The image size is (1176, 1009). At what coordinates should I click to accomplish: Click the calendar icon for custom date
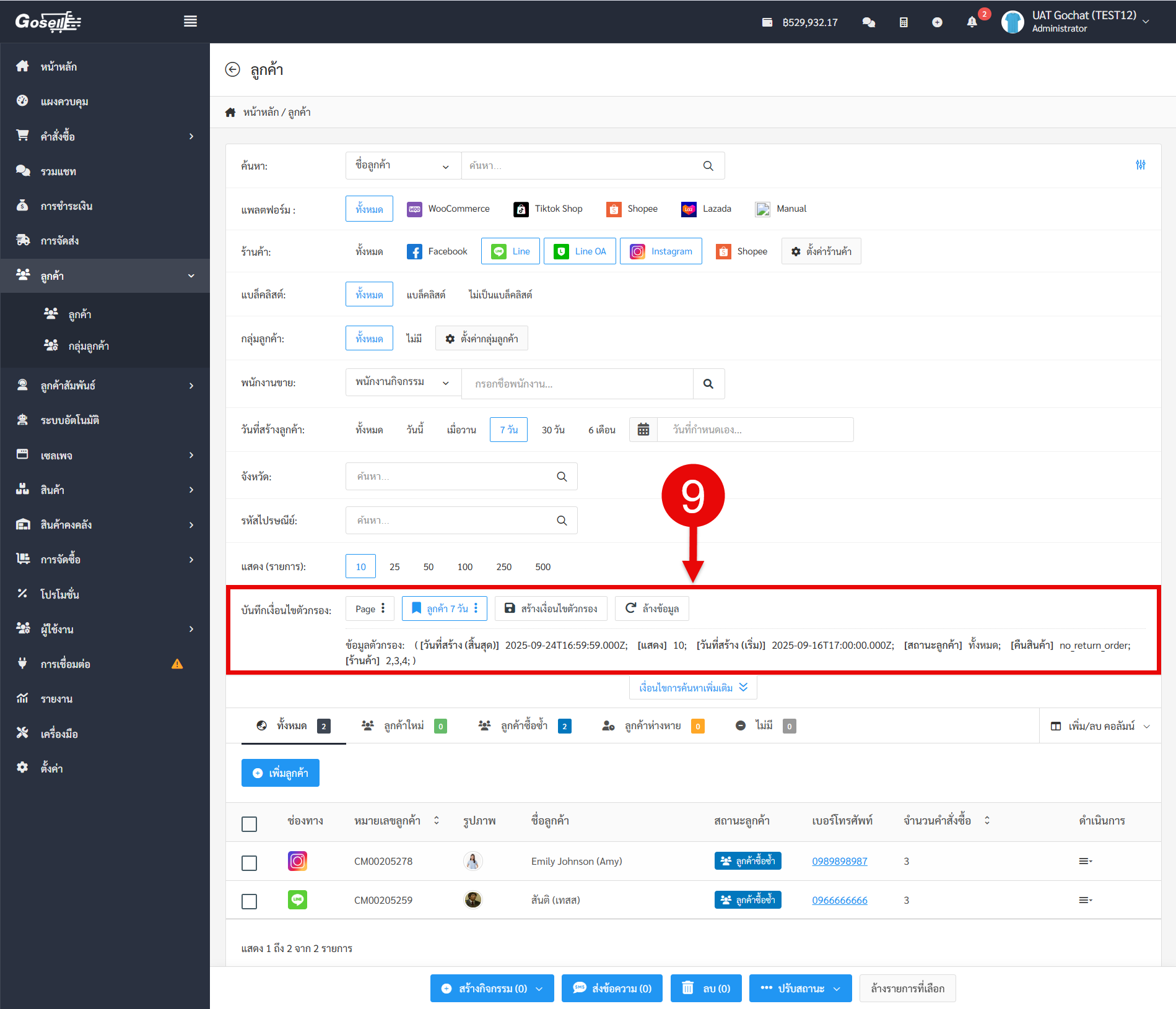pos(643,430)
